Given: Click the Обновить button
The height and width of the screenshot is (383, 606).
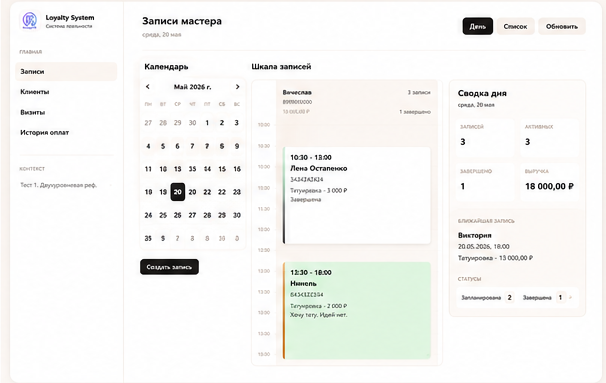Looking at the screenshot, I should [x=562, y=26].
